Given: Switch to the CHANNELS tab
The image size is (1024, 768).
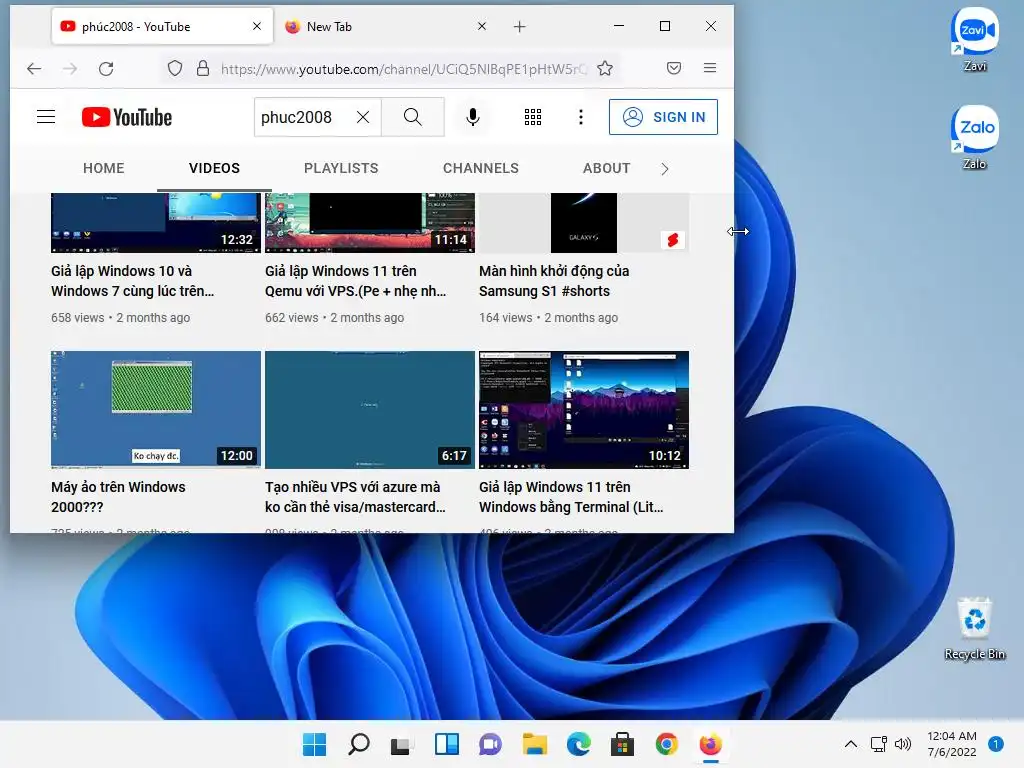Looking at the screenshot, I should (481, 168).
